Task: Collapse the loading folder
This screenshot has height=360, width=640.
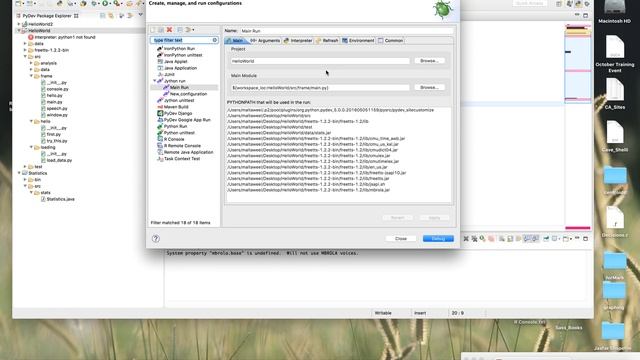Action: (x=31, y=147)
